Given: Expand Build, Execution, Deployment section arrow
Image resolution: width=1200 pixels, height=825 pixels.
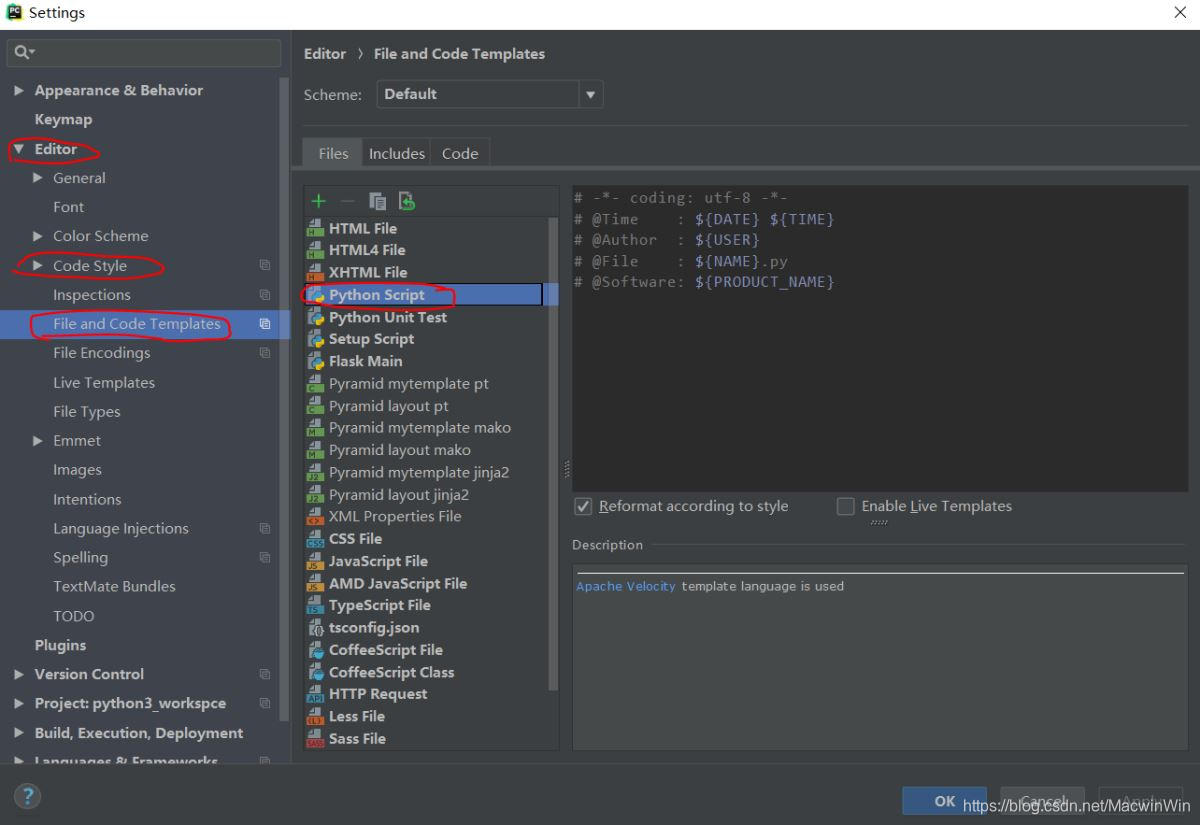Looking at the screenshot, I should tap(19, 733).
